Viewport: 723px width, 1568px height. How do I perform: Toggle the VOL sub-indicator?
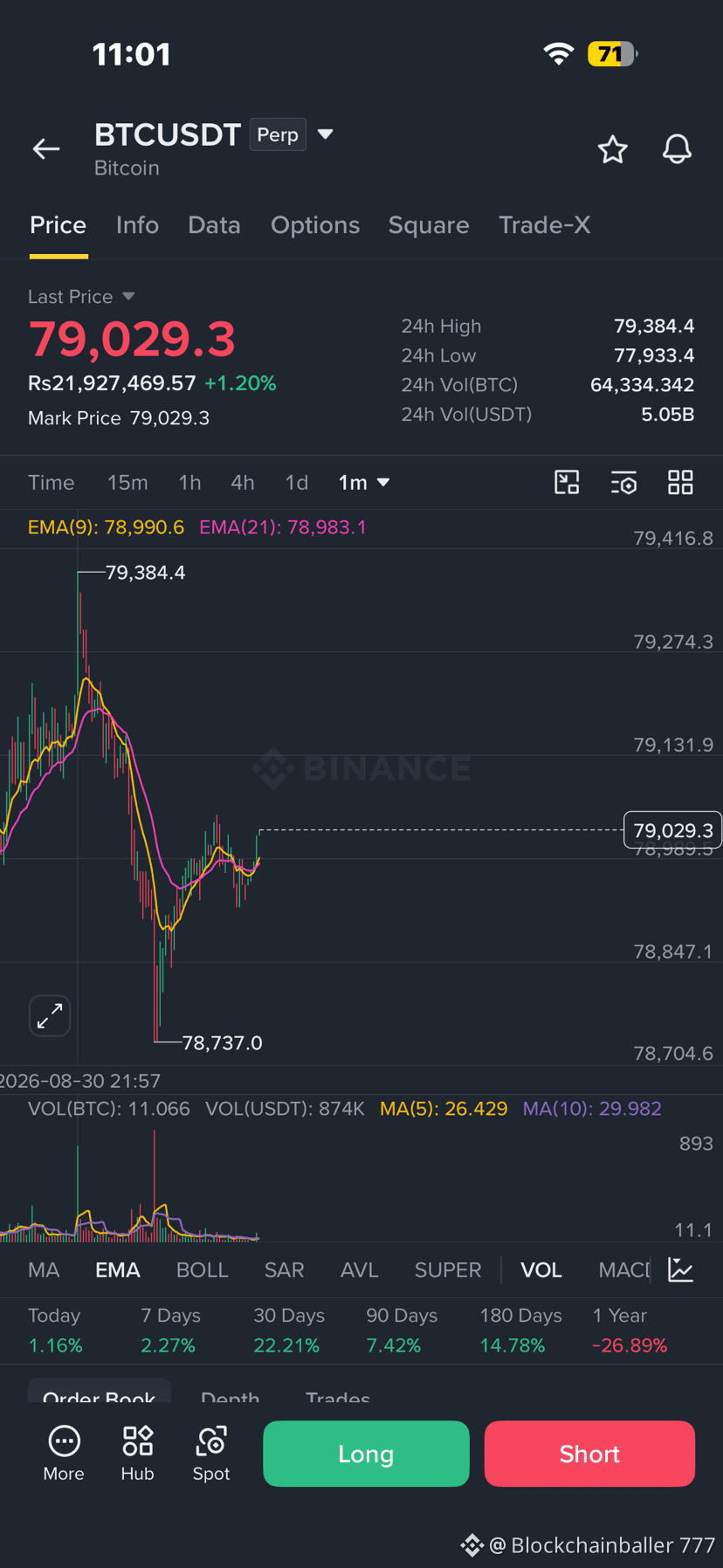coord(541,1269)
